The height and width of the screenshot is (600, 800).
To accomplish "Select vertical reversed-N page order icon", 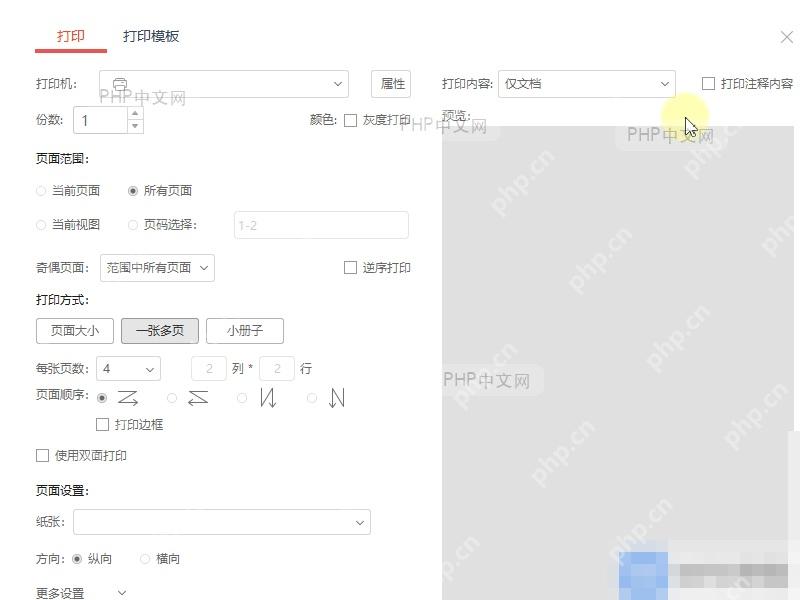I will 268,397.
